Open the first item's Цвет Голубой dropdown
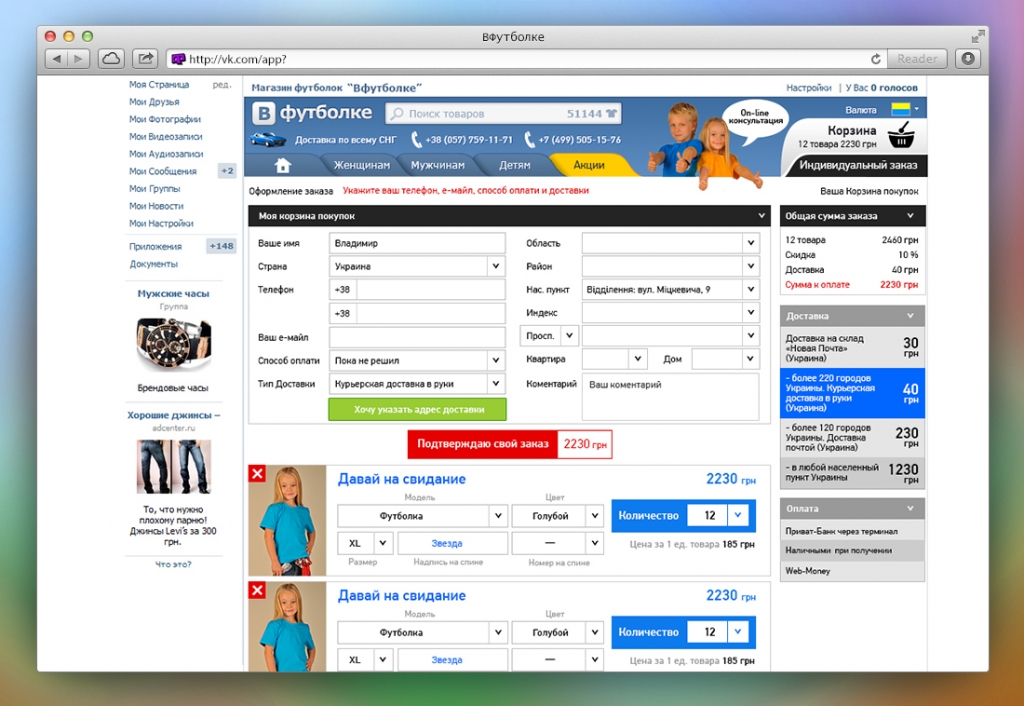 (558, 516)
